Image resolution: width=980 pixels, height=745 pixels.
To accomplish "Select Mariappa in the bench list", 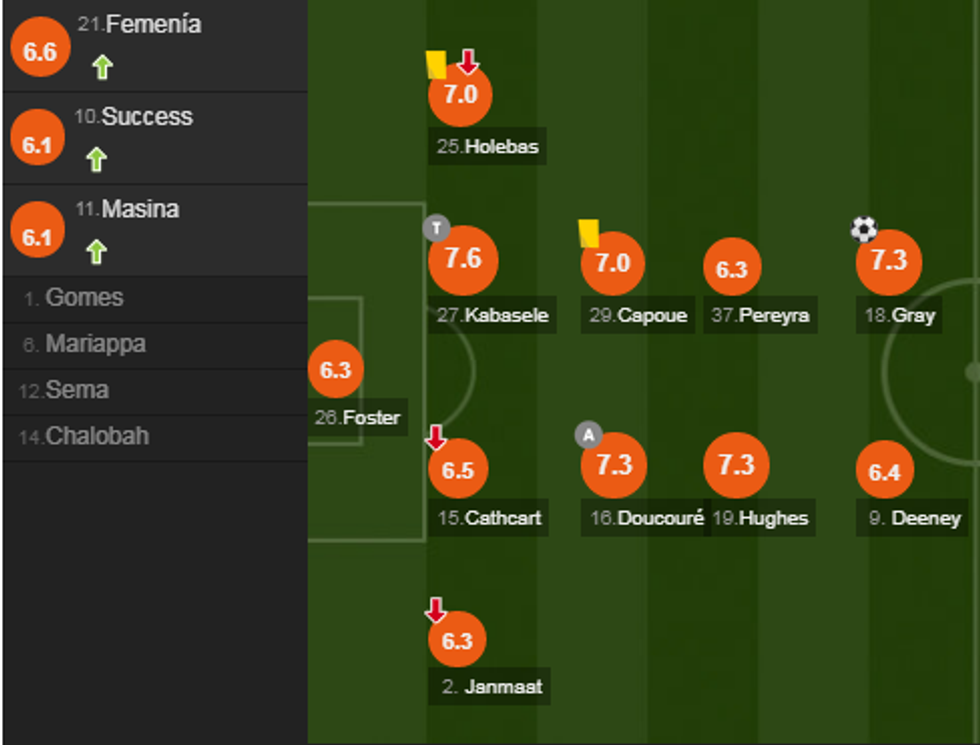I will [96, 344].
